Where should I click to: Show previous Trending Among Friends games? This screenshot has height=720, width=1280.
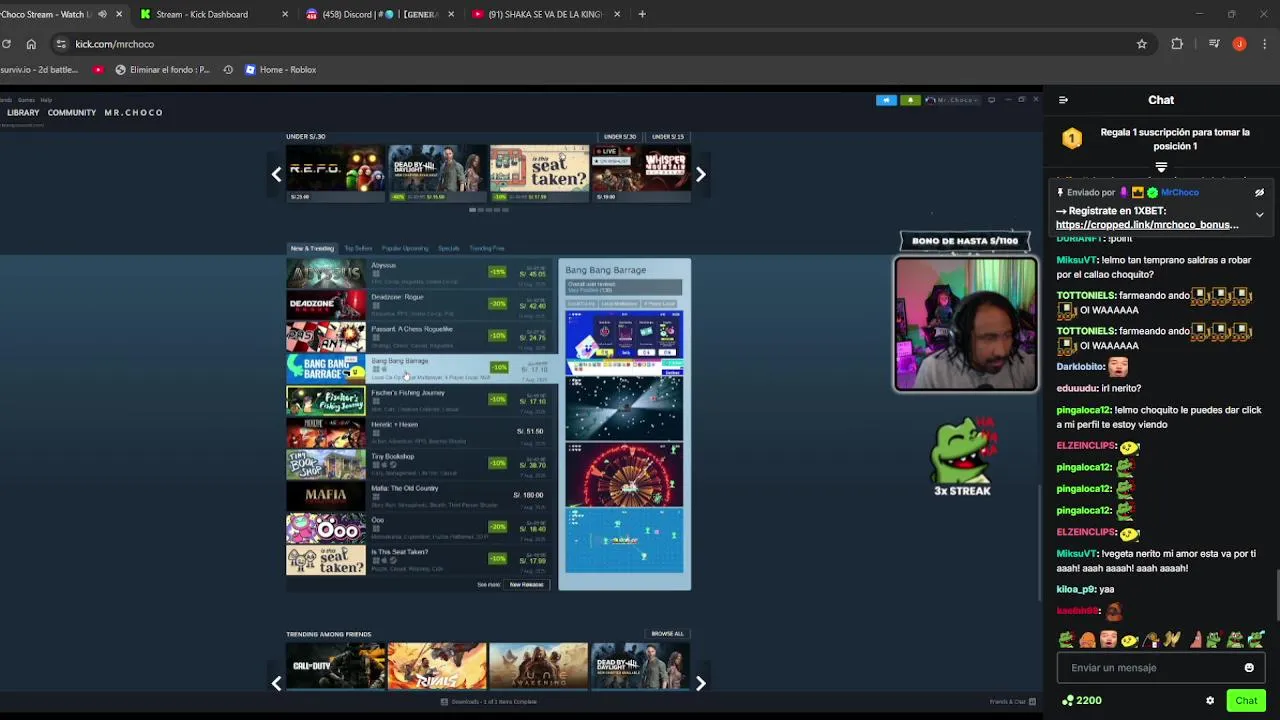pyautogui.click(x=277, y=683)
